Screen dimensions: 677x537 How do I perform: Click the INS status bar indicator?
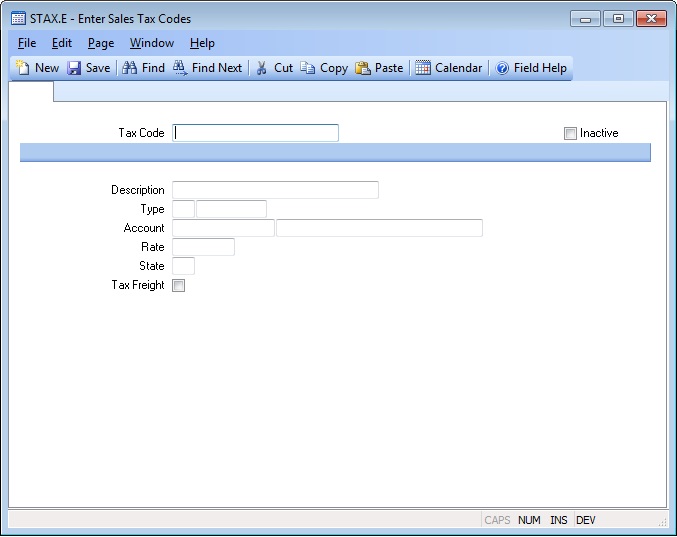[x=559, y=520]
